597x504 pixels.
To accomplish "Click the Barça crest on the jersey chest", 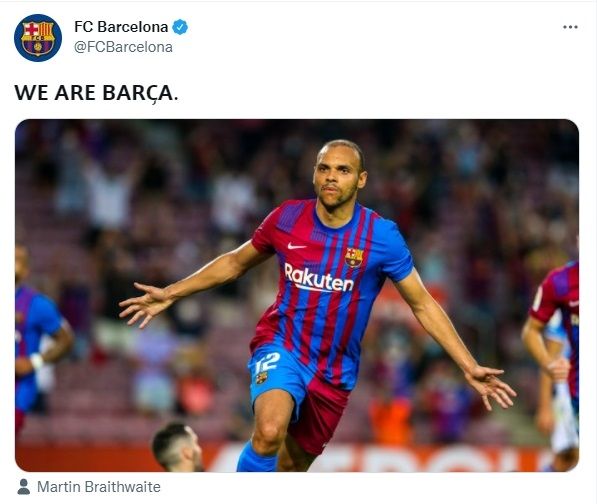I will coord(354,257).
